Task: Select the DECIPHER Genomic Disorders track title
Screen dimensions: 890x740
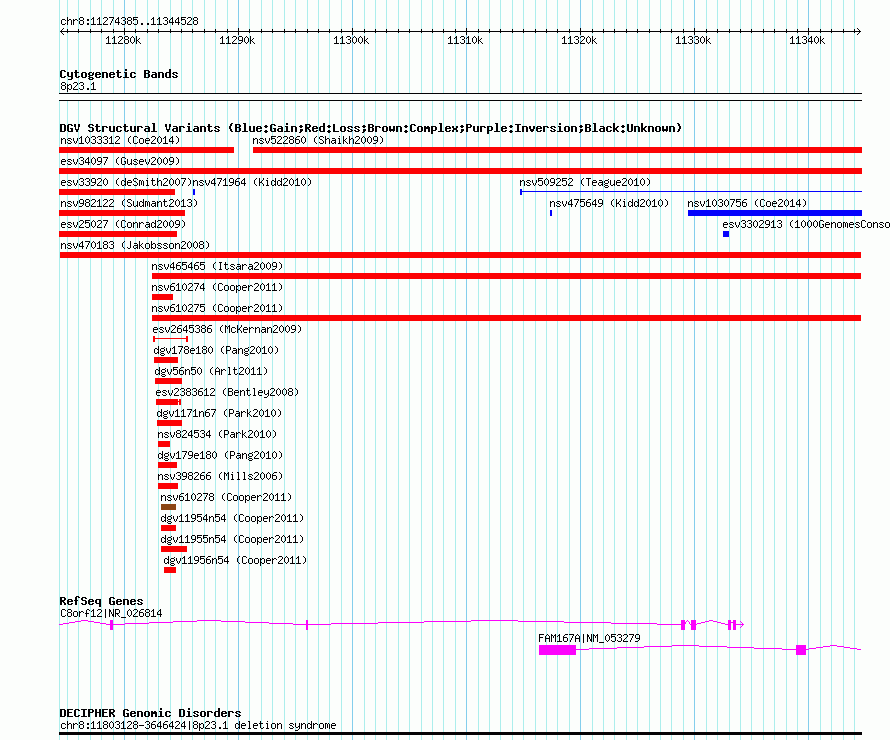Action: (150, 713)
